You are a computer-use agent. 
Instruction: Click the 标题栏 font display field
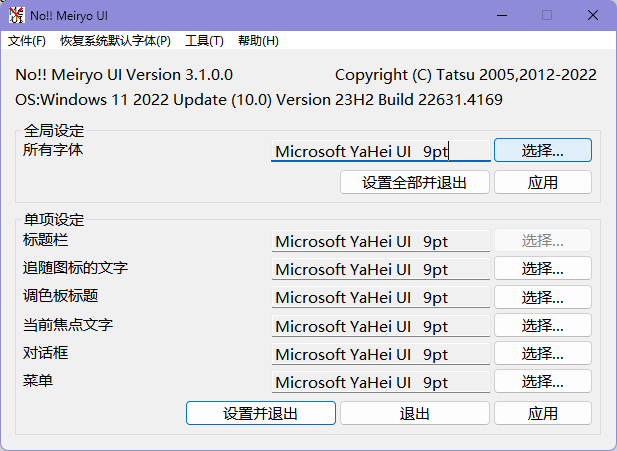[x=380, y=241]
